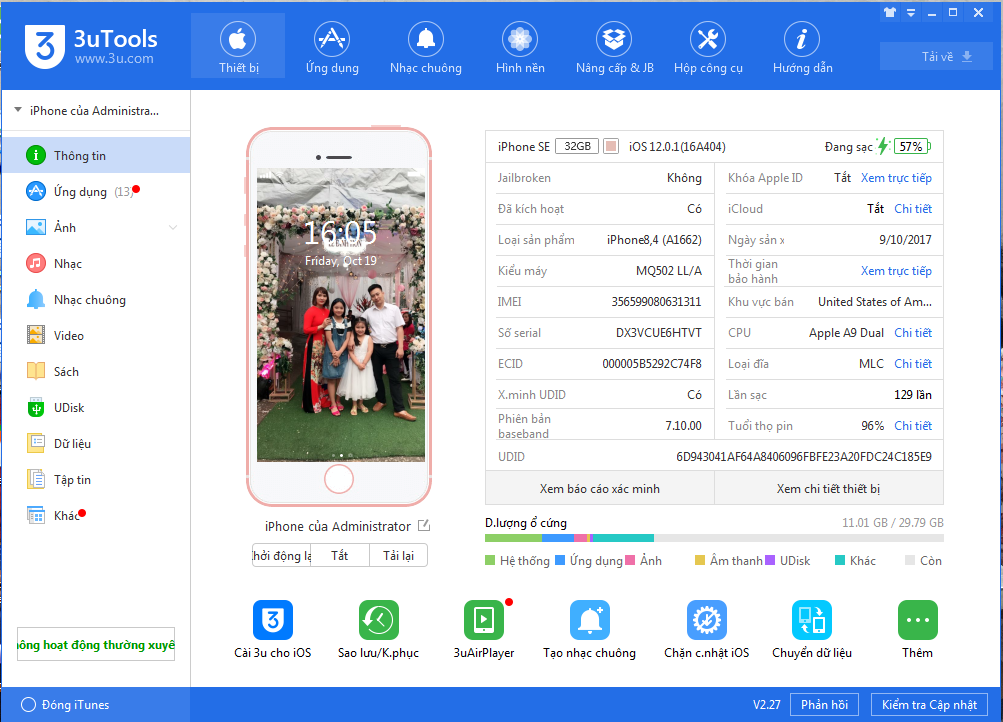Launch Chuyển dữ liệu transfer tool
1003x722 pixels.
pos(811,620)
